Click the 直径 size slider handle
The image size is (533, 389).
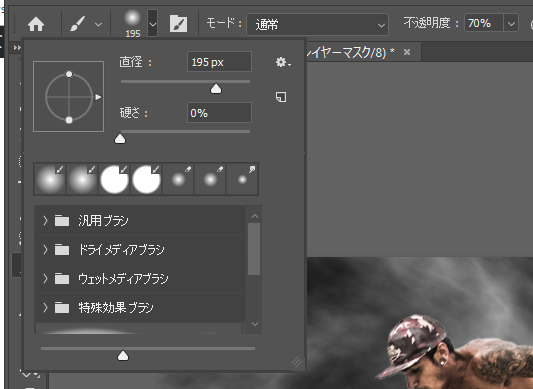pos(216,89)
